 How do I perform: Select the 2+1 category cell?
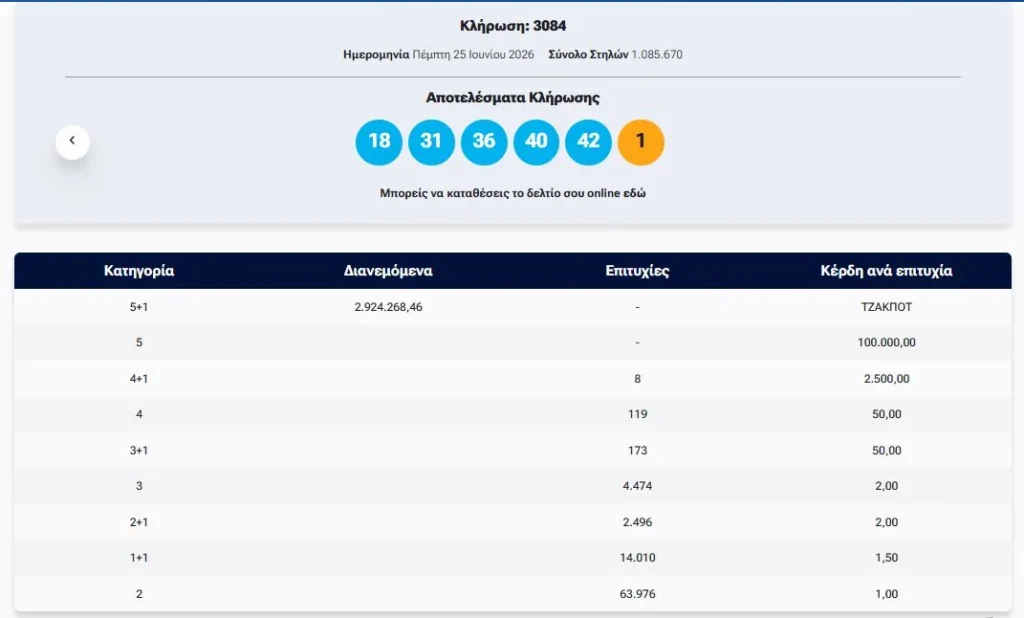(x=139, y=523)
